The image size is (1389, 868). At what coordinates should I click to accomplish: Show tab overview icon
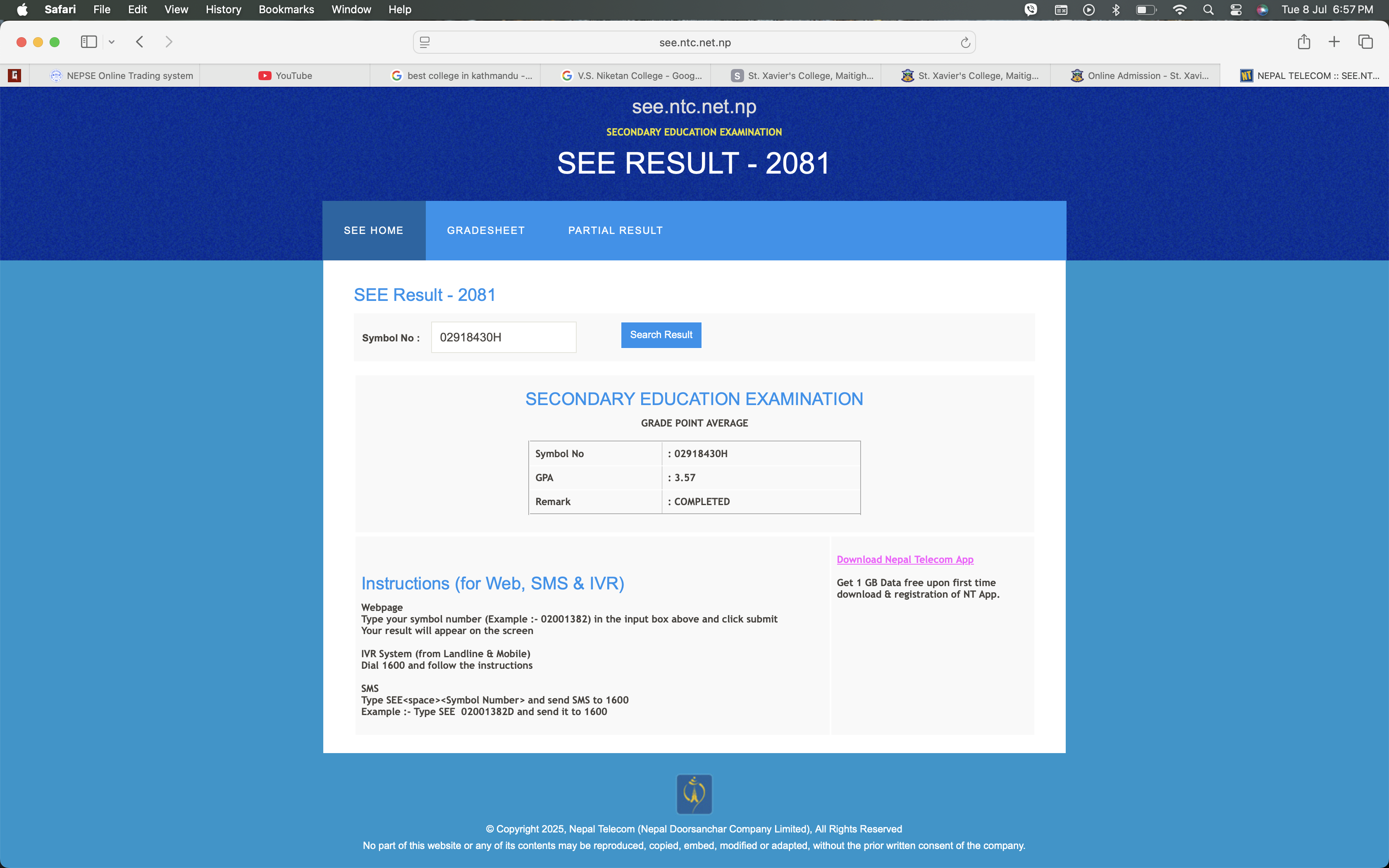1365,42
